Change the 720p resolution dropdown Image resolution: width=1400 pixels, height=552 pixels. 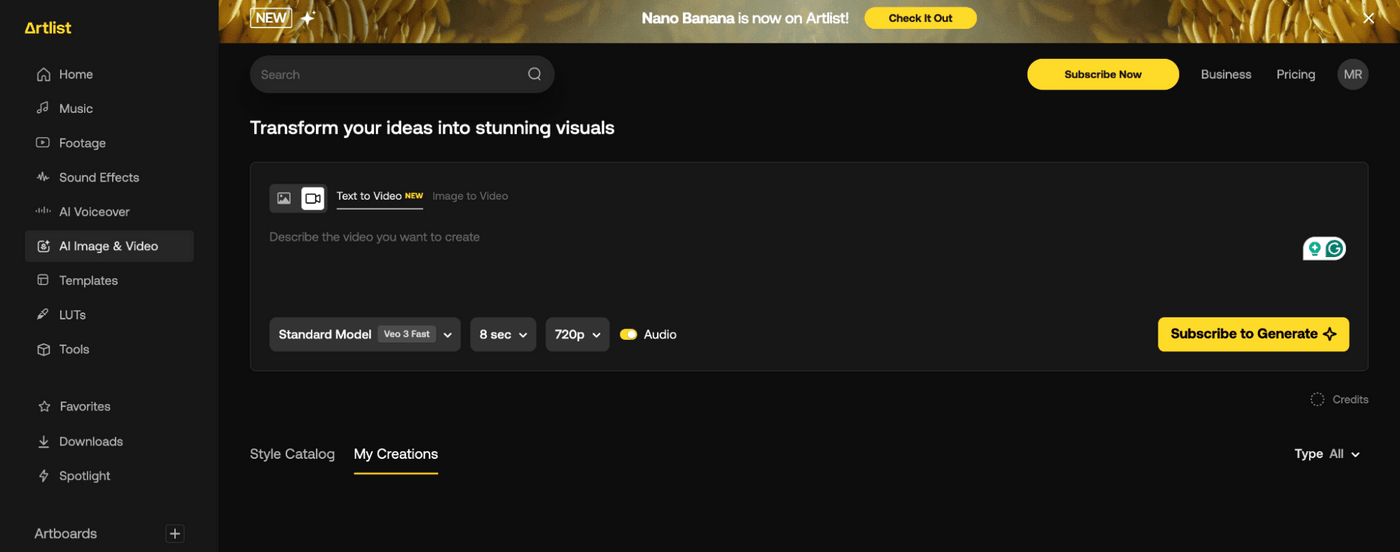[x=577, y=335]
